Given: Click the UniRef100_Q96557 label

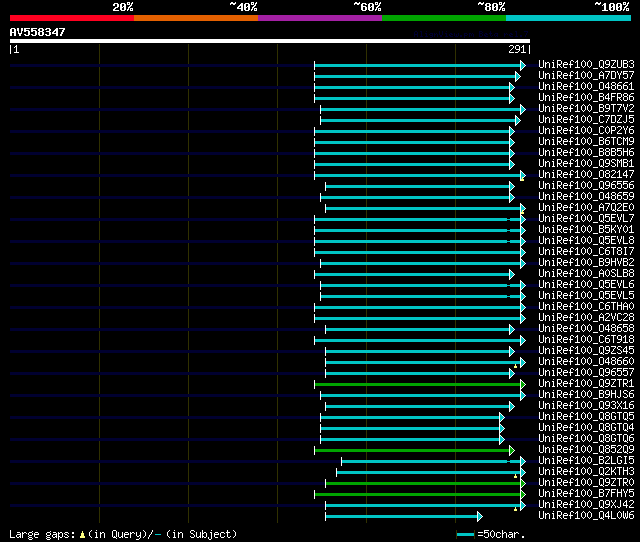Looking at the screenshot, I should (x=586, y=373).
